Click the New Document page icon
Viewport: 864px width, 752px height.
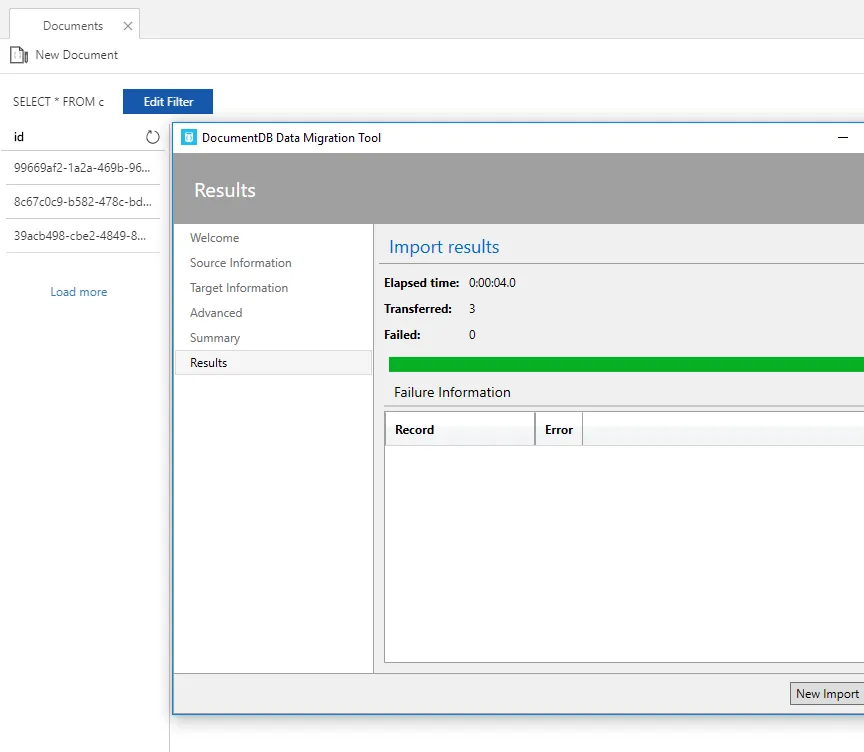coord(19,55)
